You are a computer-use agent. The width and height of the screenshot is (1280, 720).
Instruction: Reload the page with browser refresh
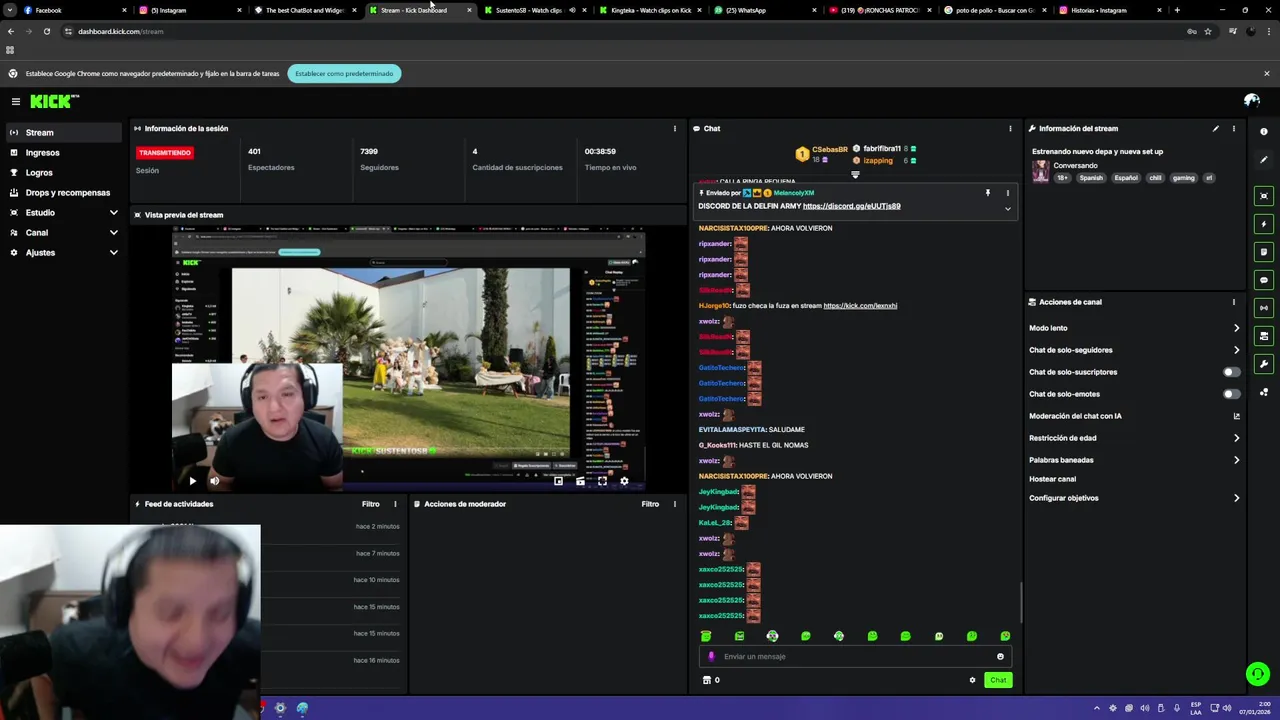46,31
